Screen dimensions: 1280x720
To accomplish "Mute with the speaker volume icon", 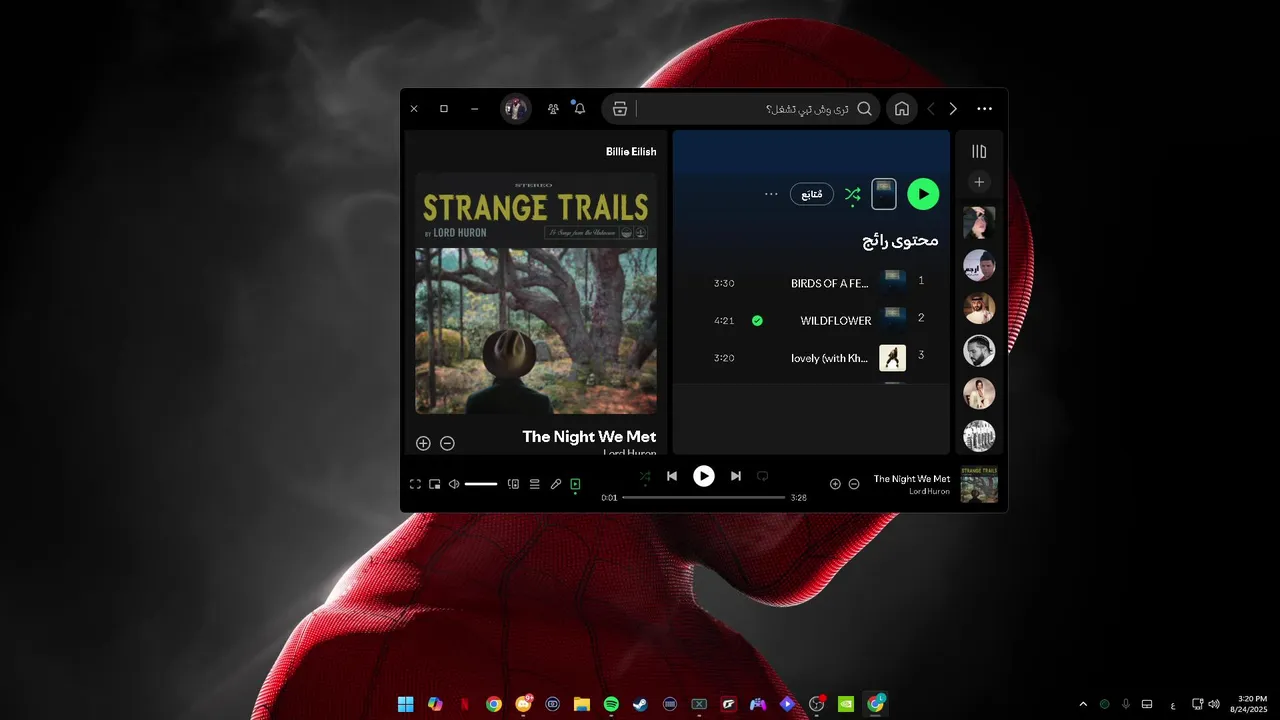I will (x=454, y=484).
